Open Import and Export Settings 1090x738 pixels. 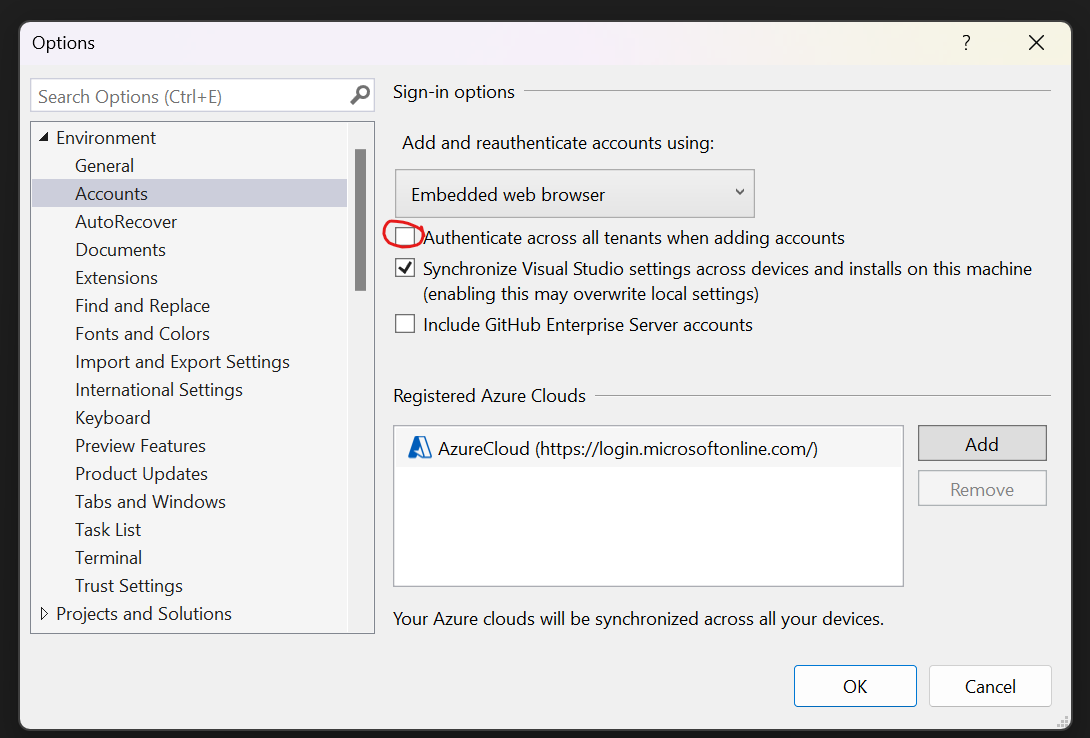(x=182, y=362)
